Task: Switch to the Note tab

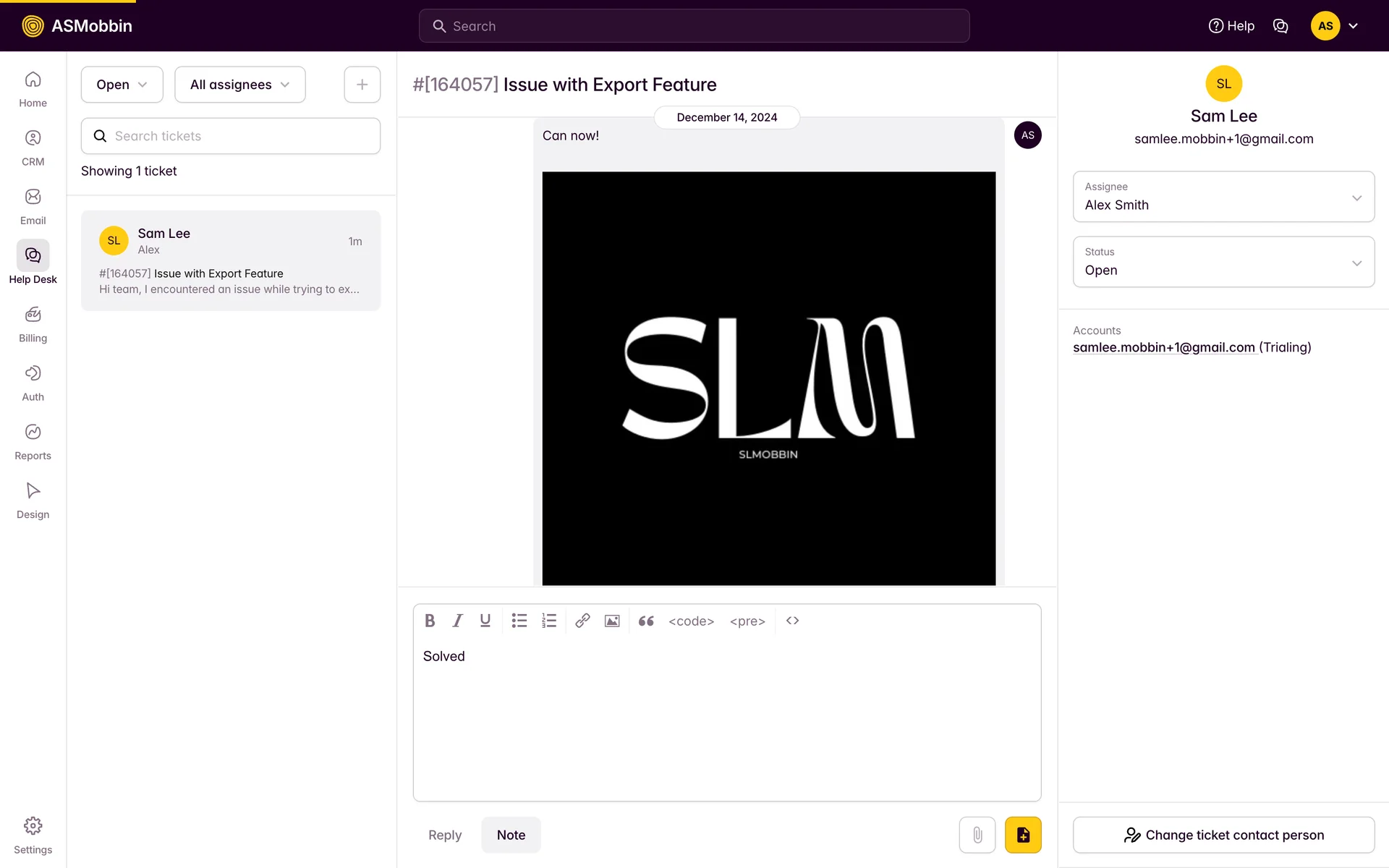Action: click(x=511, y=835)
